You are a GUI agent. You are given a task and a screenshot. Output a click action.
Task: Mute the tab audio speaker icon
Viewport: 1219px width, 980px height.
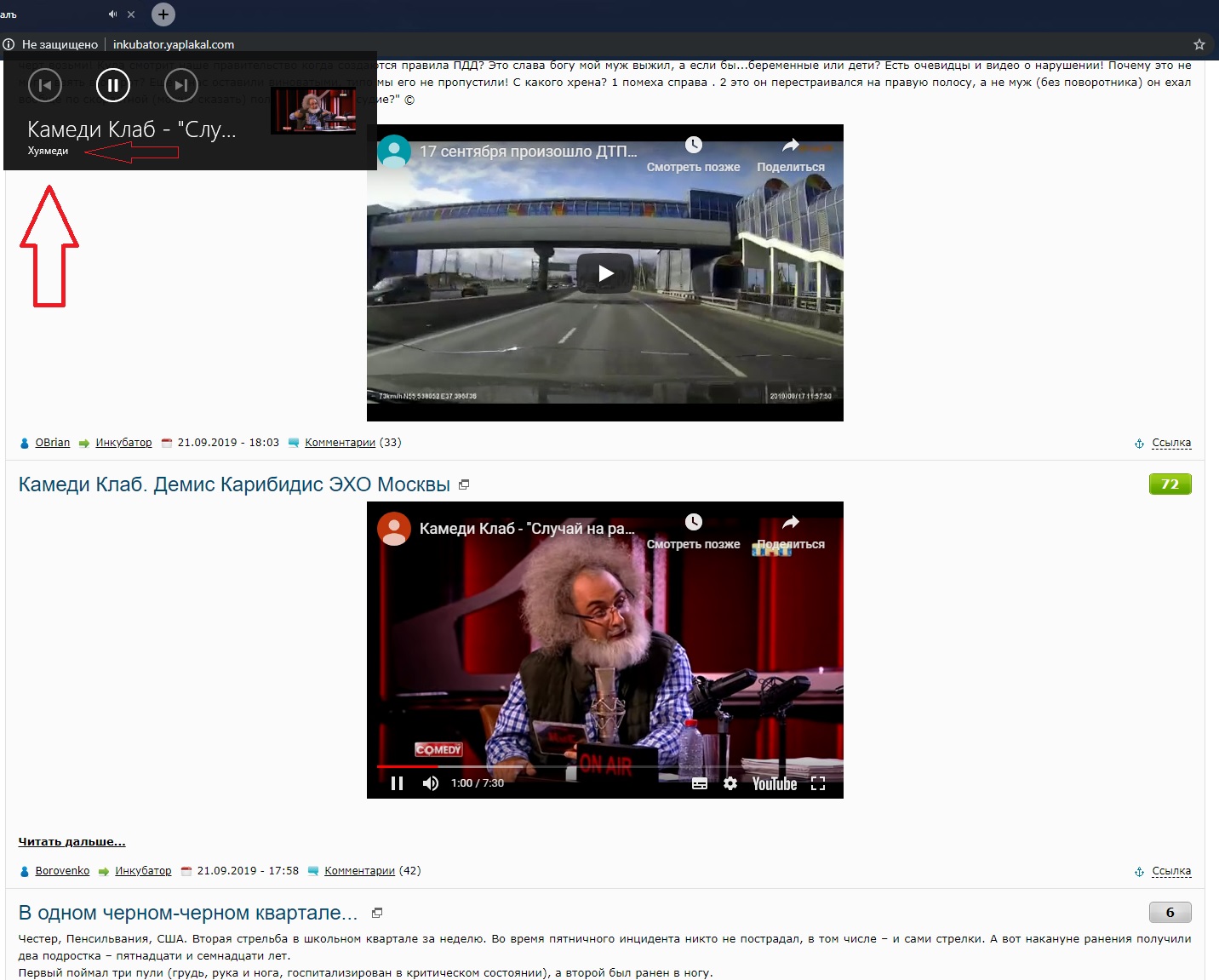112,14
